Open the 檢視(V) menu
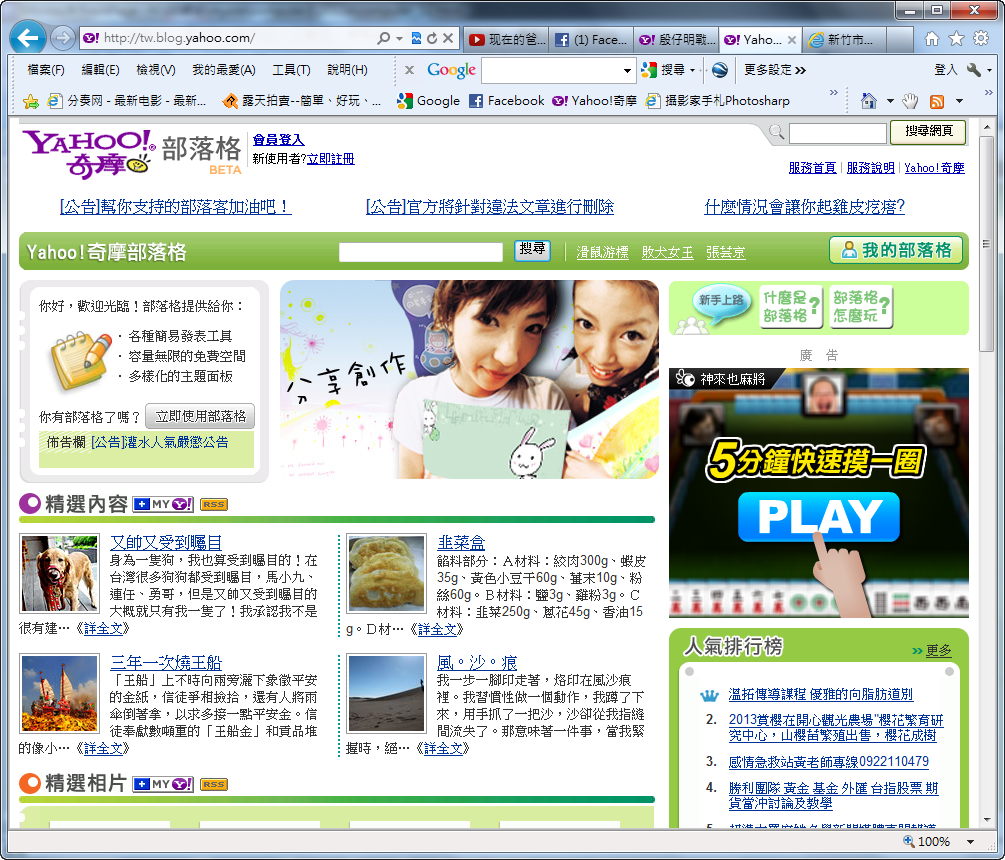 [156, 70]
